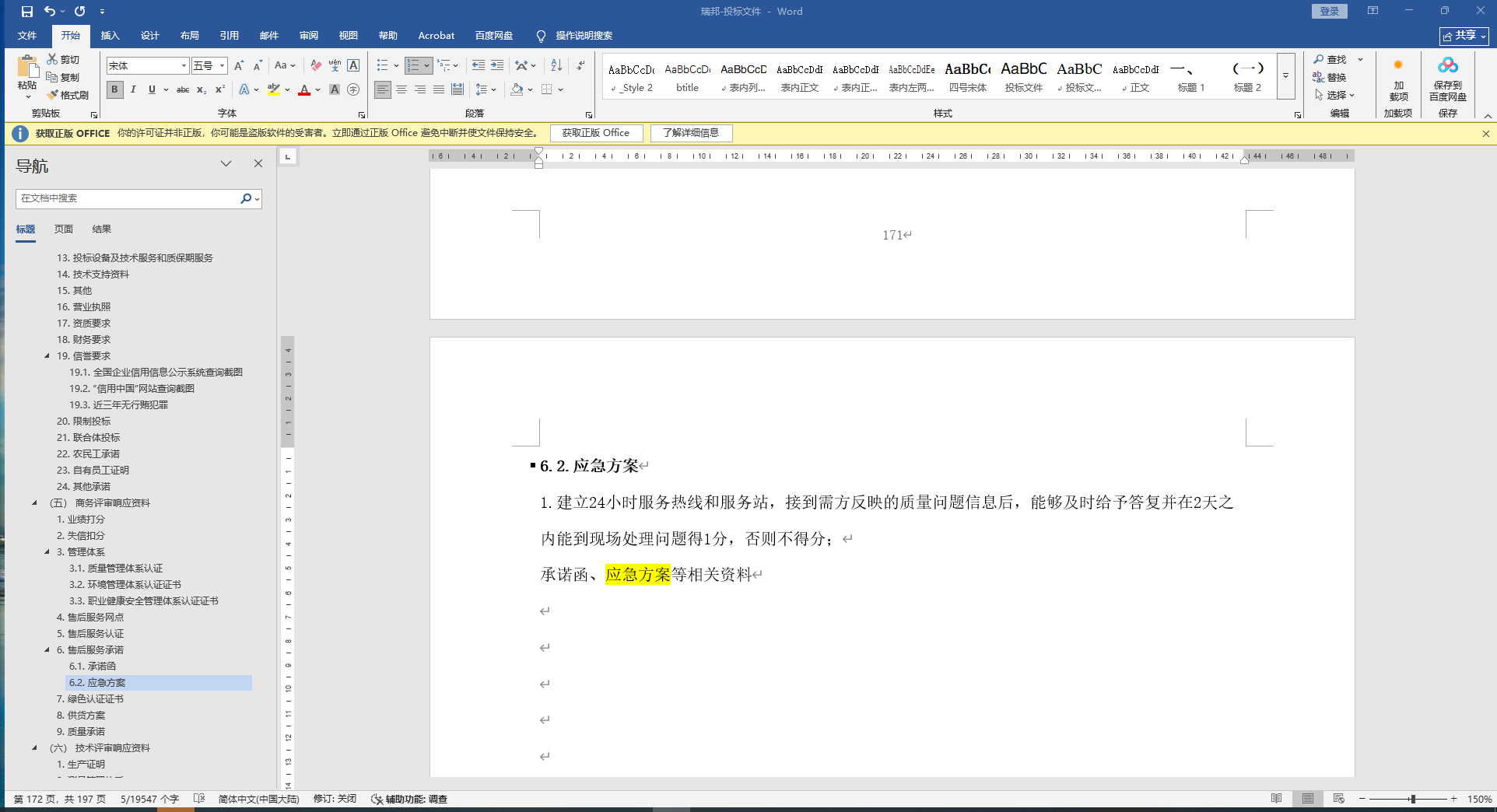
Task: Click the superscript x² icon
Action: 220,89
